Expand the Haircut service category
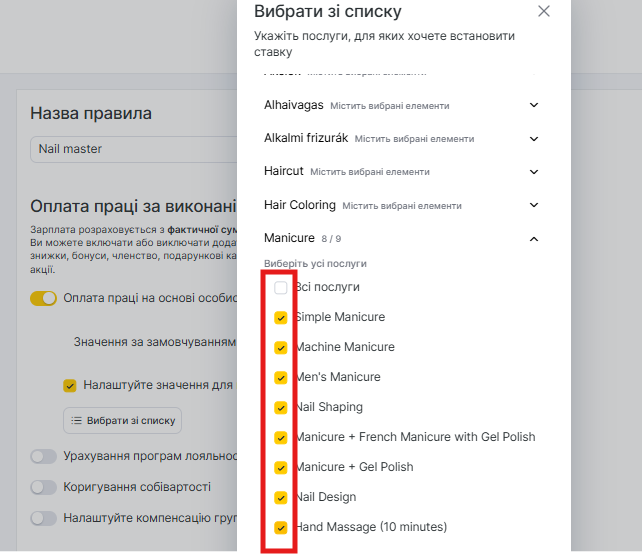 (533, 172)
